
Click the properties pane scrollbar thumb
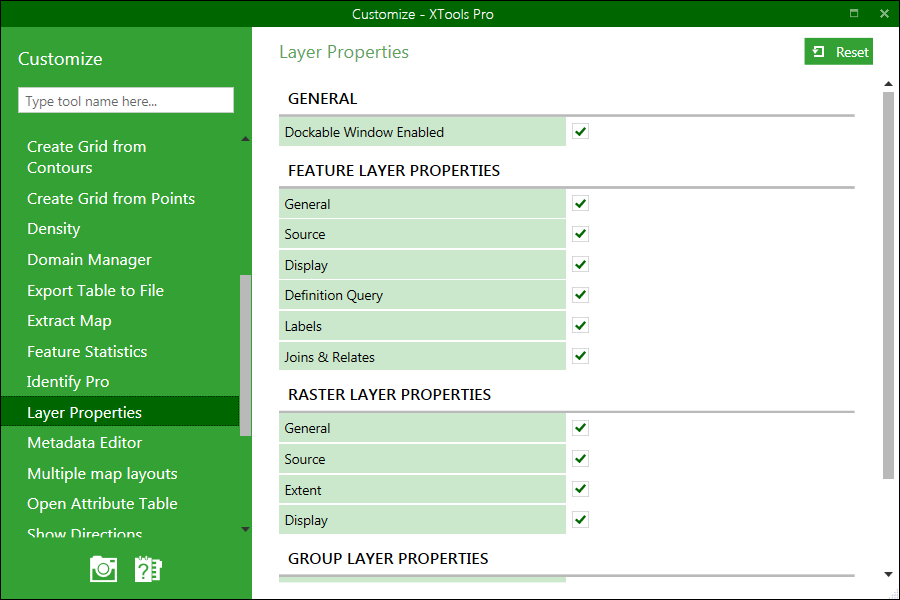pyautogui.click(x=888, y=285)
